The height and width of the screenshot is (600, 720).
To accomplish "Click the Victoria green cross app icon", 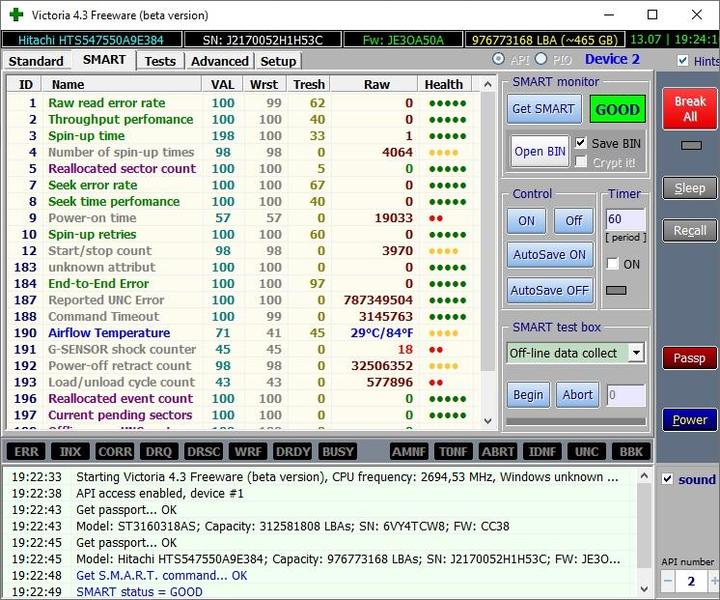I will click(x=15, y=15).
